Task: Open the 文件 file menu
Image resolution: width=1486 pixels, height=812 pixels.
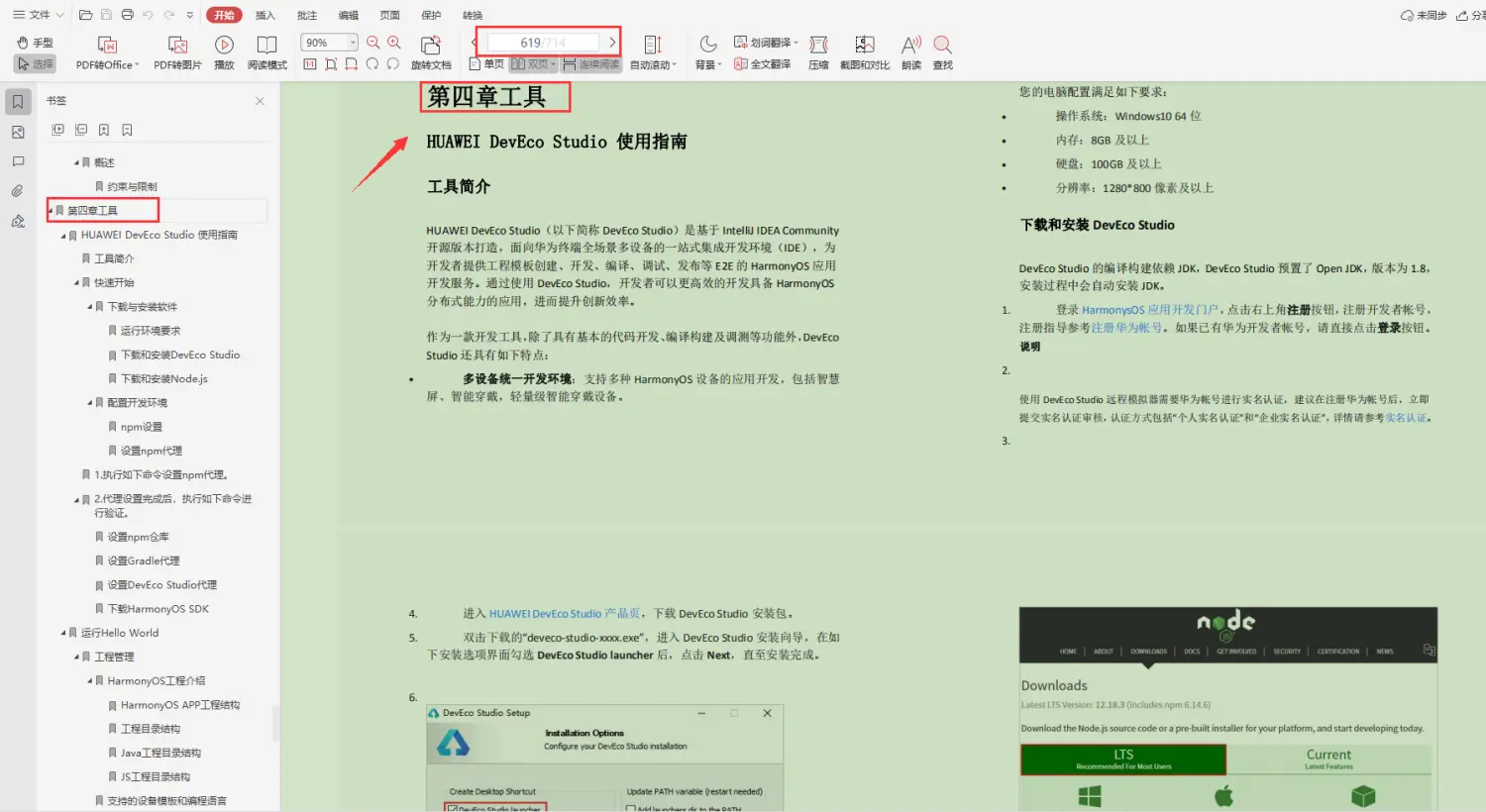Action: pyautogui.click(x=38, y=15)
